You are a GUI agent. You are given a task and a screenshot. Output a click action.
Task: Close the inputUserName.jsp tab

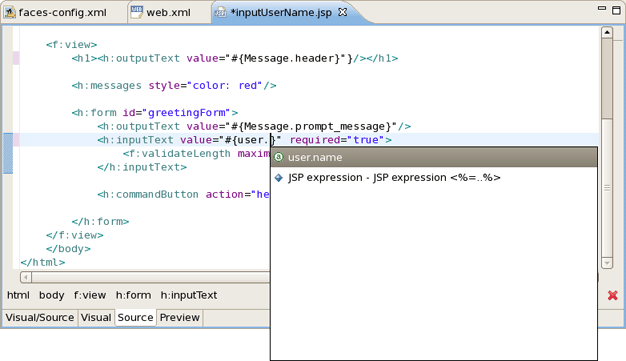pyautogui.click(x=343, y=12)
